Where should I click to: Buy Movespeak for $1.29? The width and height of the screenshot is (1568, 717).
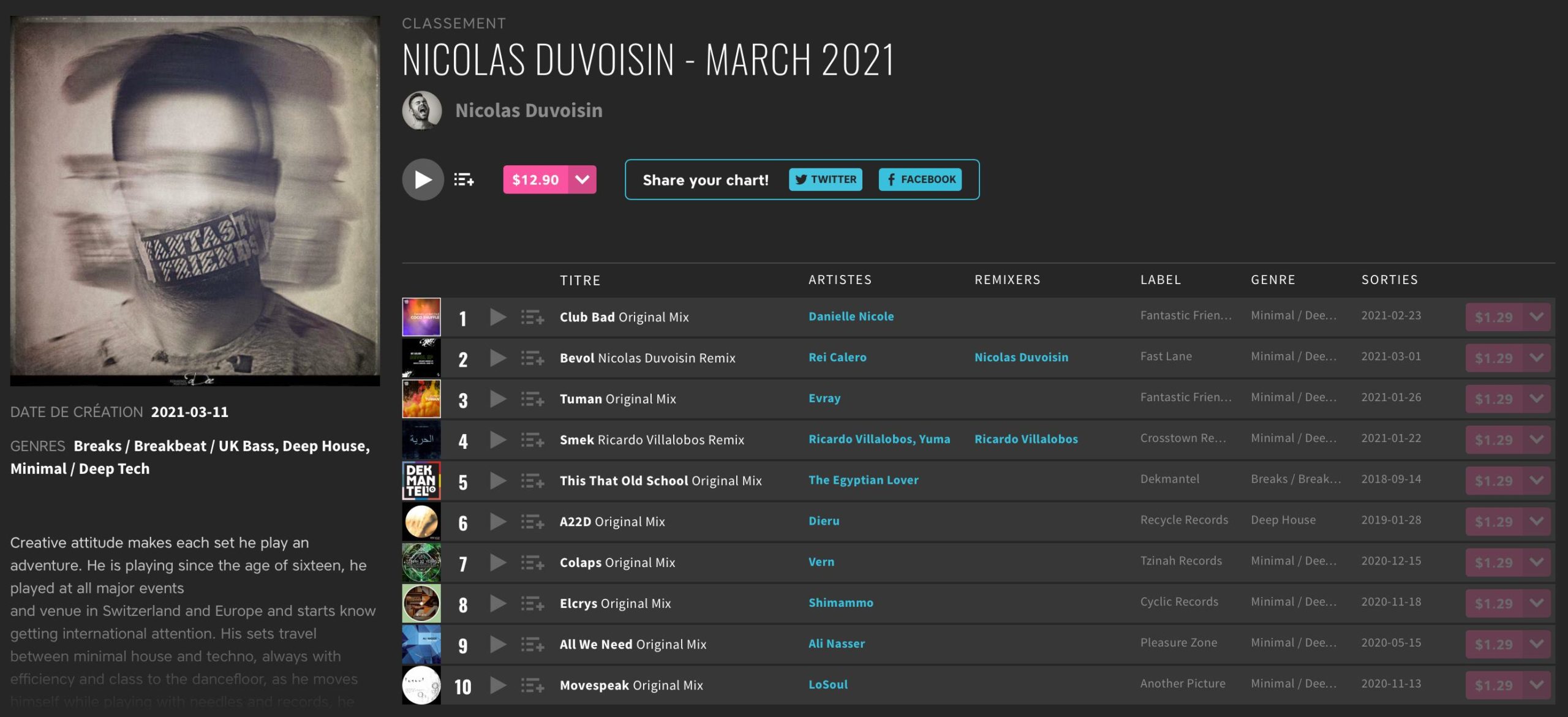coord(1494,685)
